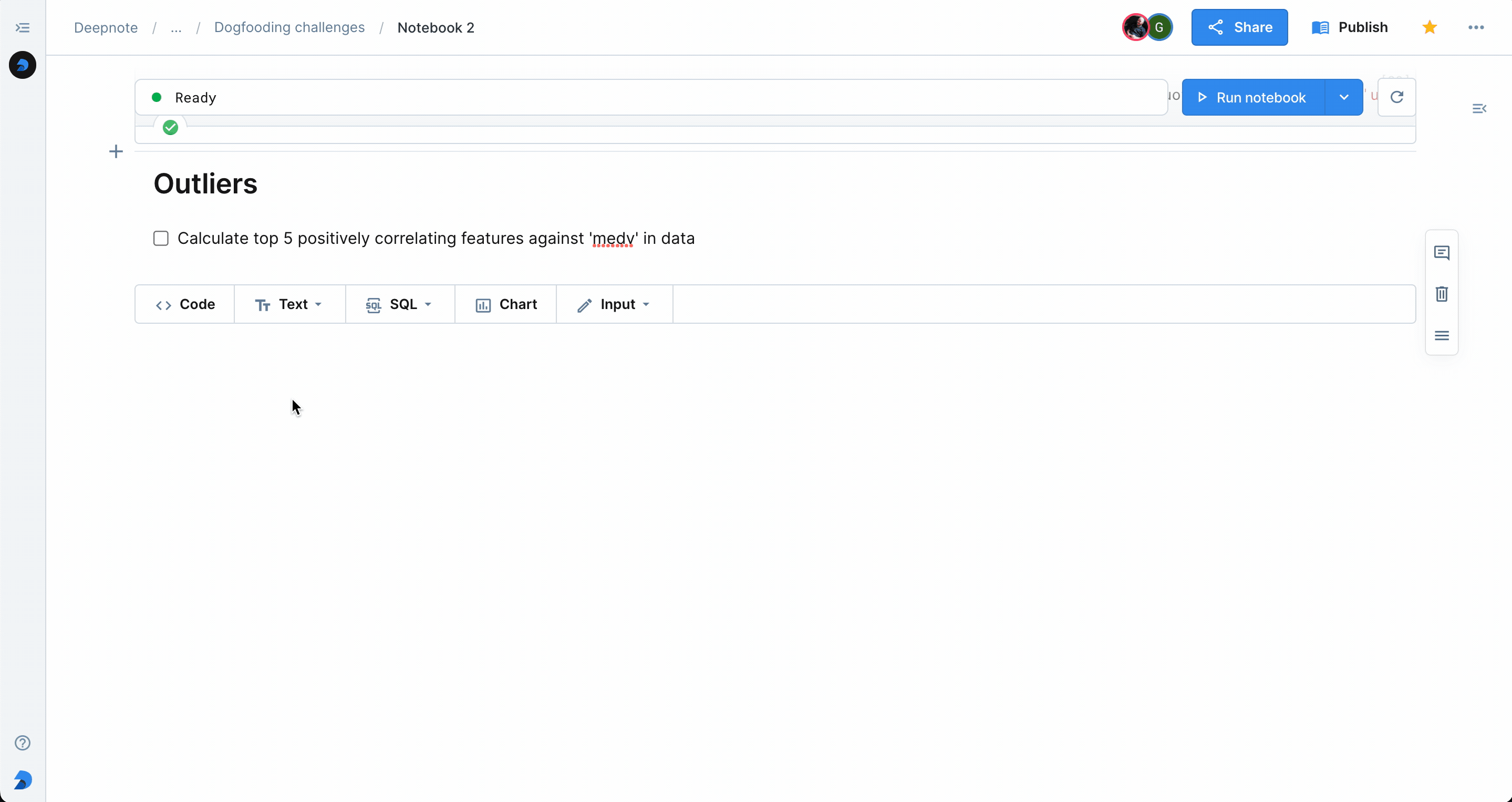The height and width of the screenshot is (802, 1512).
Task: Expand the Run notebook dropdown arrow
Action: pos(1345,97)
